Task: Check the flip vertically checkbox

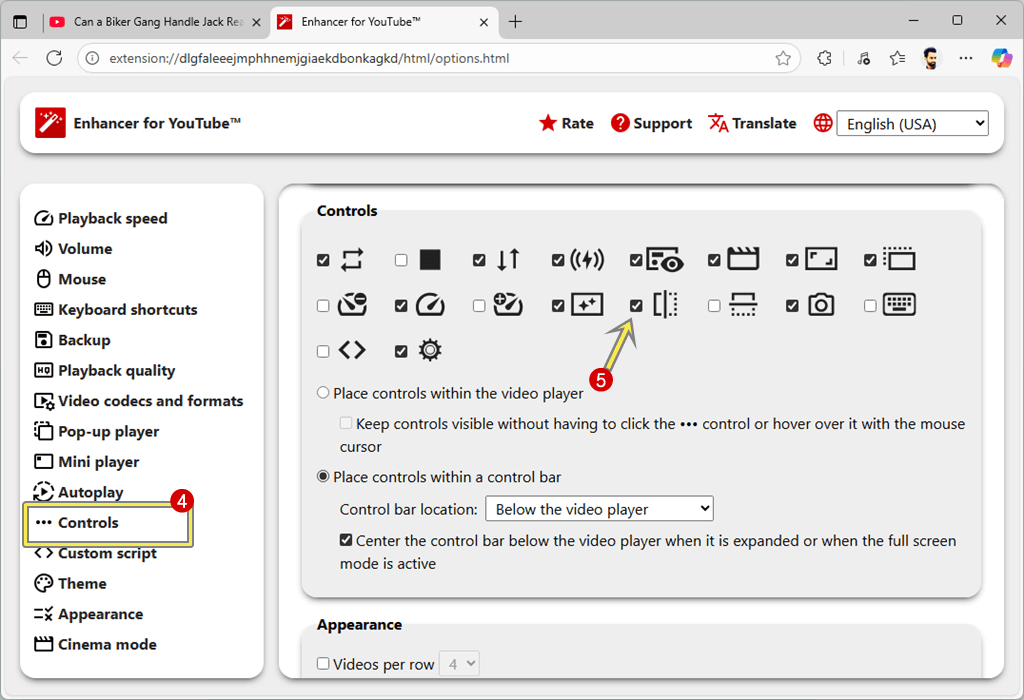Action: point(714,306)
